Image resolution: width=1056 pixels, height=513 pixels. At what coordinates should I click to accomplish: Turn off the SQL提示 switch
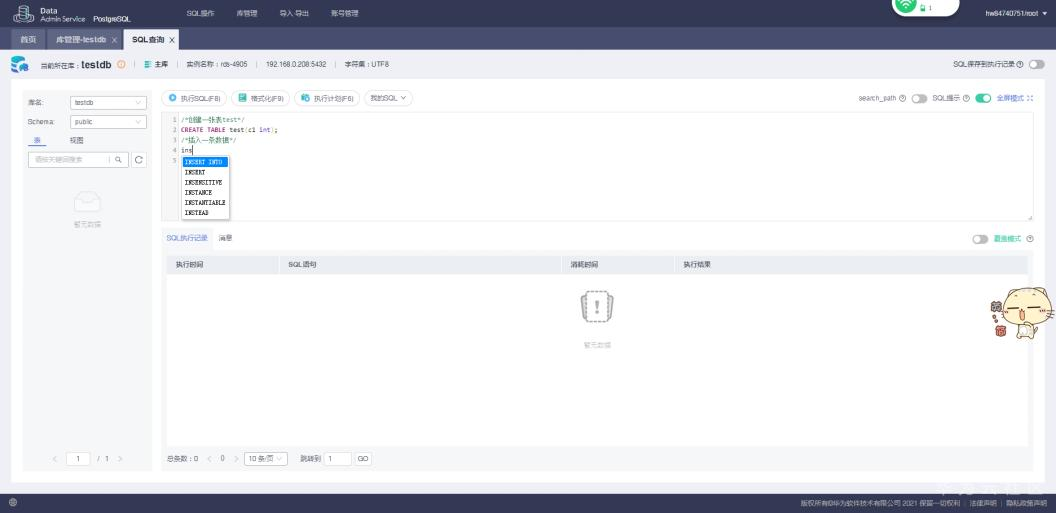click(x=983, y=98)
